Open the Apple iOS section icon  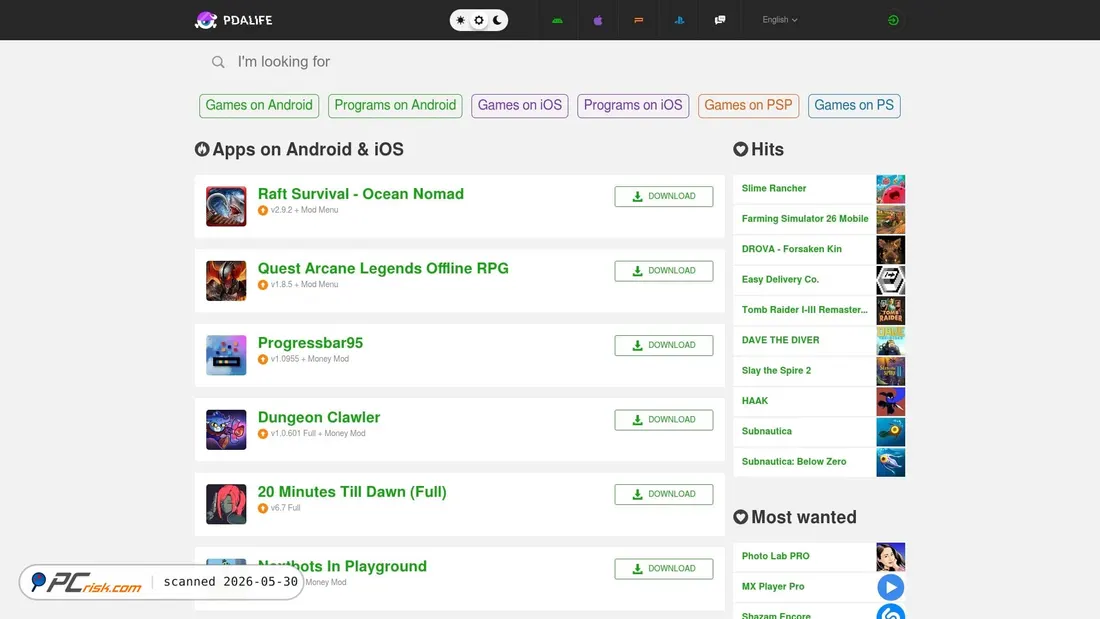[x=598, y=20]
